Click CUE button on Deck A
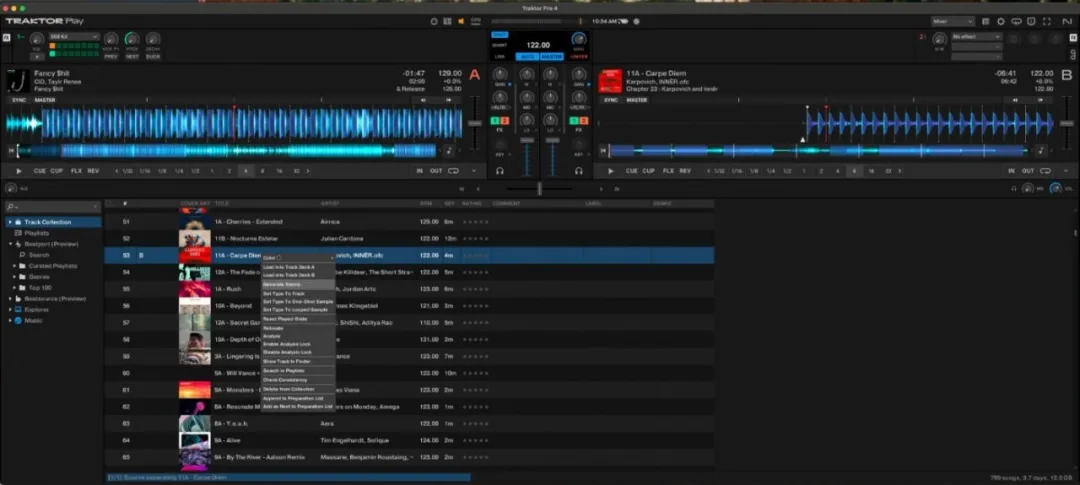The height and width of the screenshot is (485, 1080). coord(40,171)
